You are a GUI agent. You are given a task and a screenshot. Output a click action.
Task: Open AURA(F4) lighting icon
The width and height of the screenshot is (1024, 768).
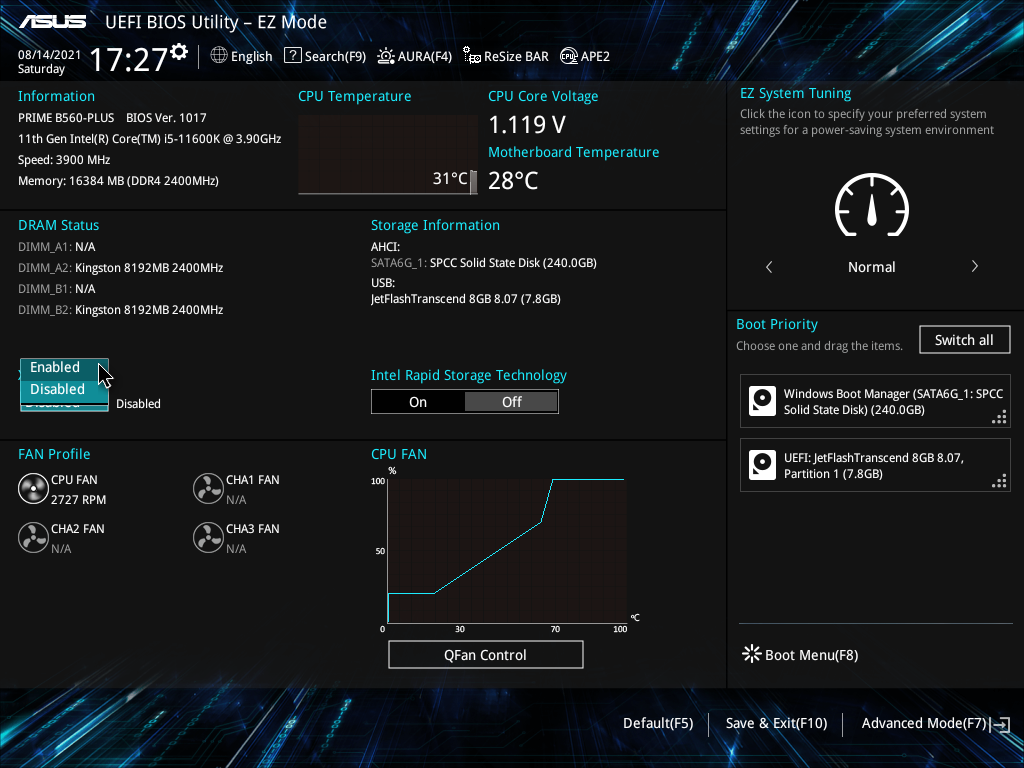[386, 56]
